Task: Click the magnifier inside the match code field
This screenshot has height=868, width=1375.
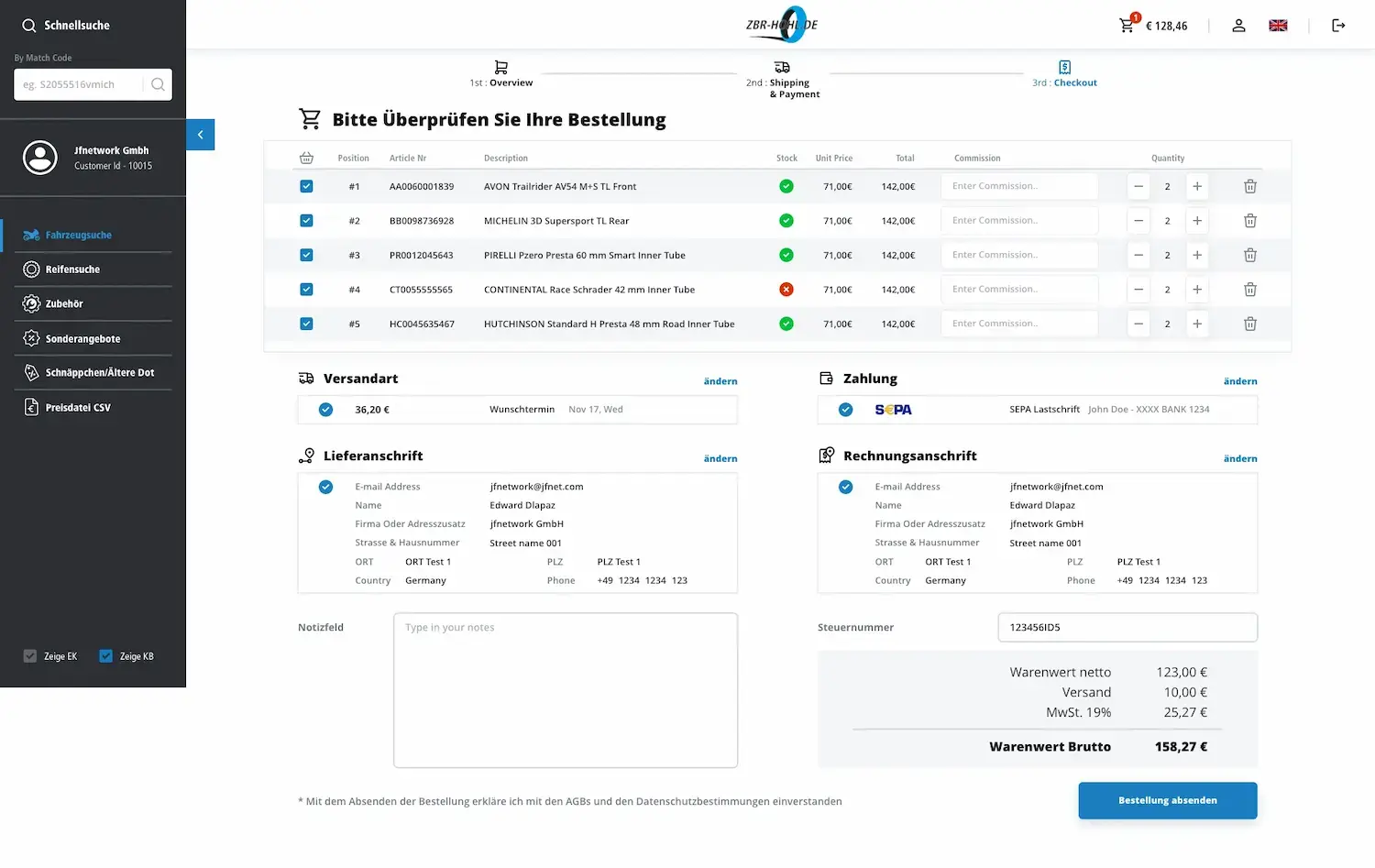Action: coord(158,84)
